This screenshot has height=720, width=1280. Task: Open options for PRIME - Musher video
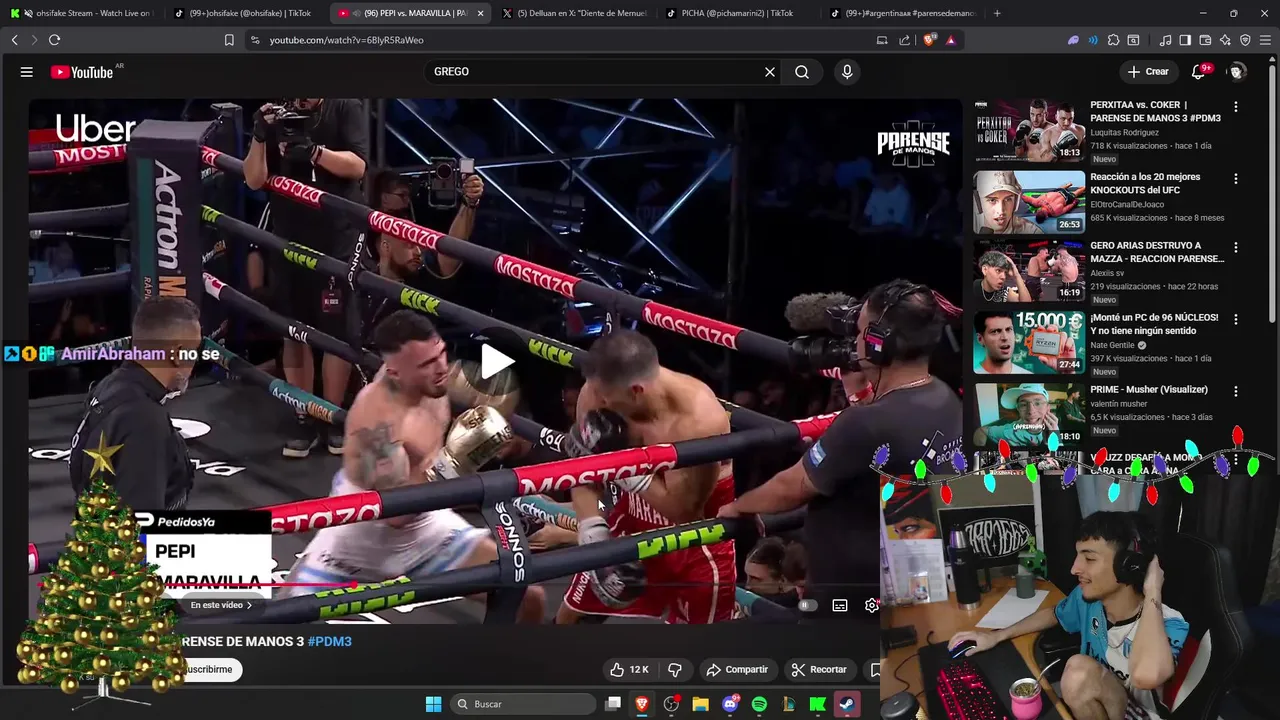1236,391
